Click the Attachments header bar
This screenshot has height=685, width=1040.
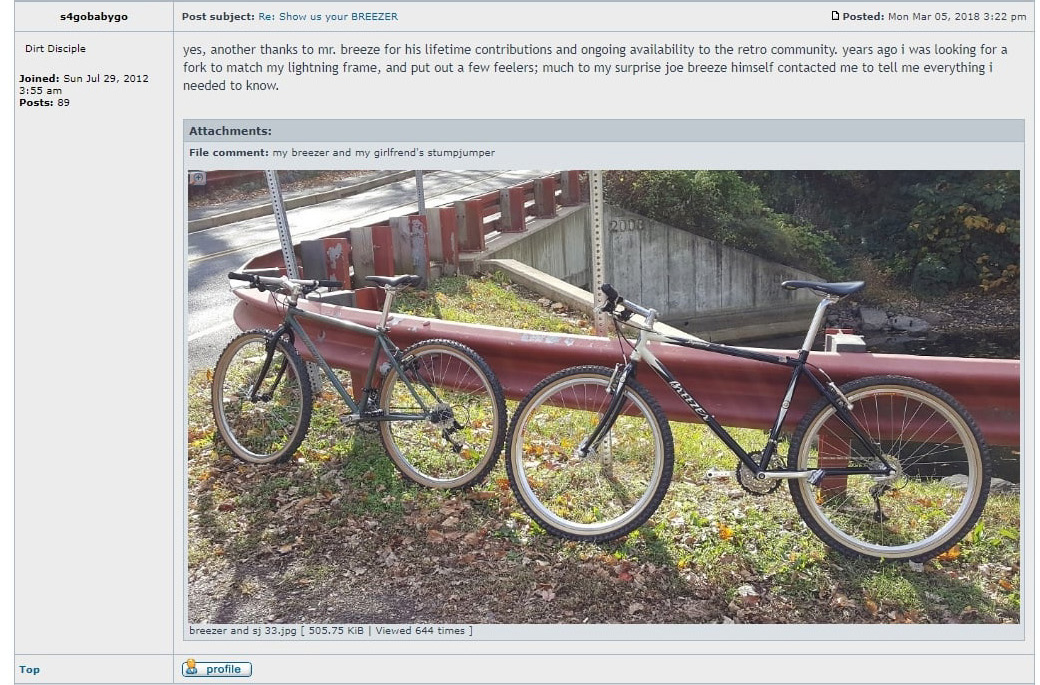[x=604, y=131]
